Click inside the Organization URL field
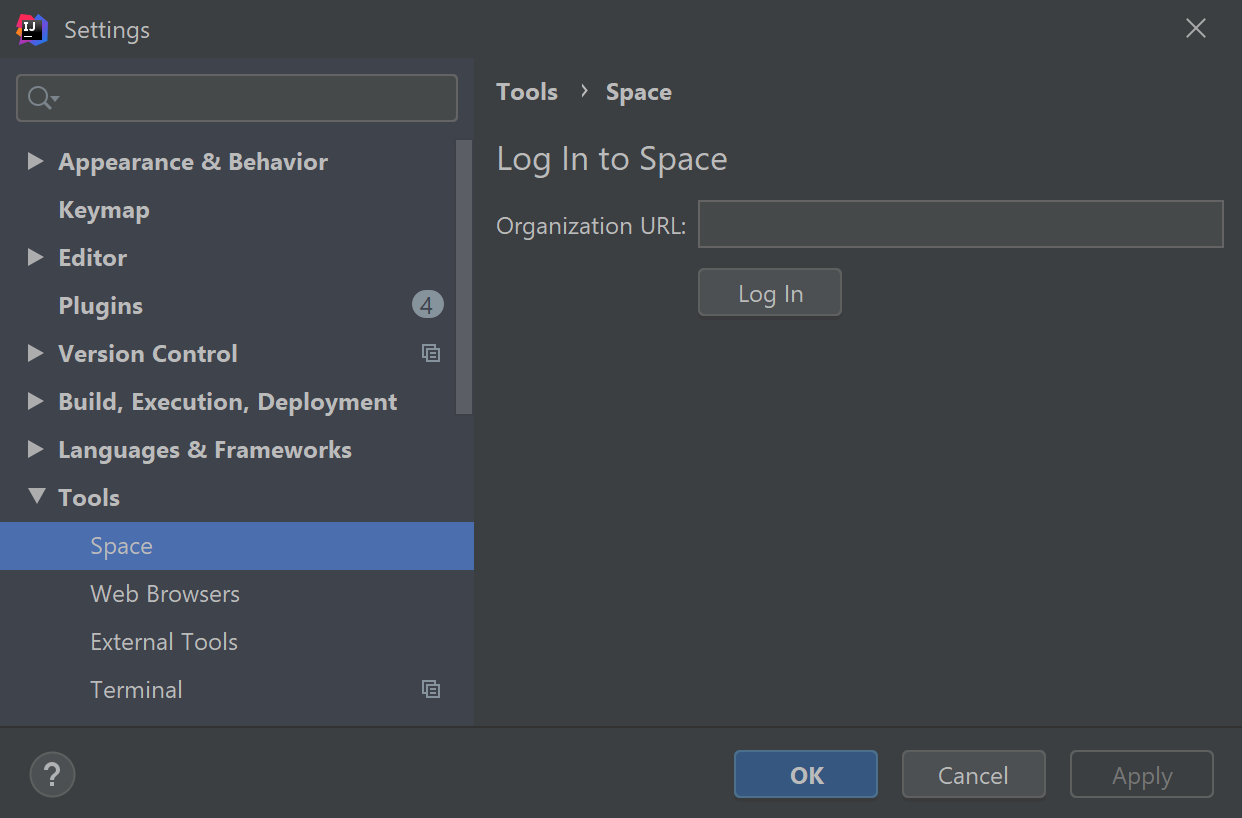The height and width of the screenshot is (818, 1242). pos(960,224)
